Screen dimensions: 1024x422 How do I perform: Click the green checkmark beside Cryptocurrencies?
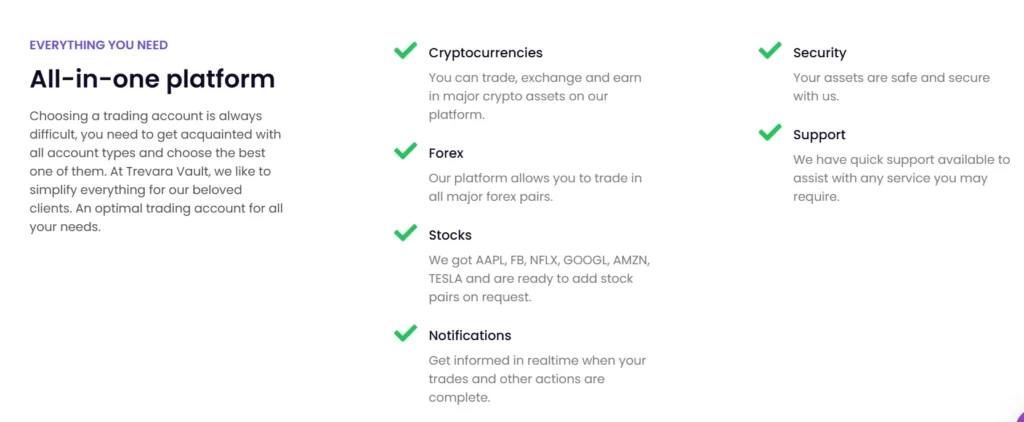click(405, 51)
